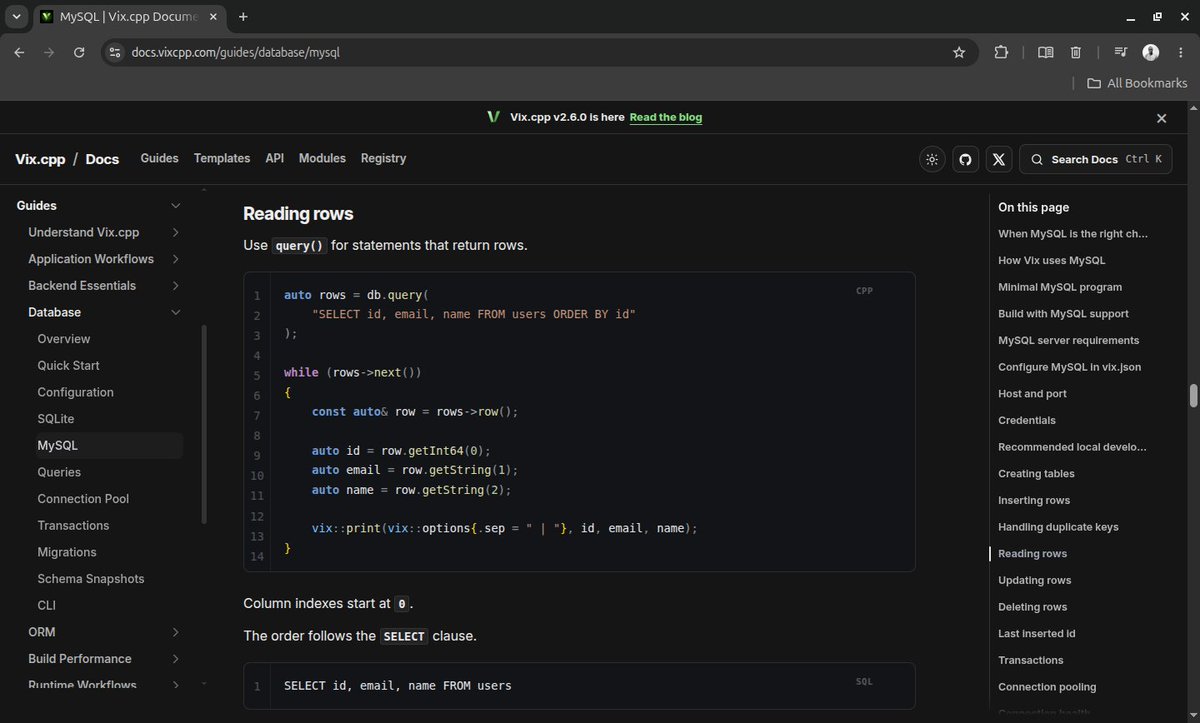Expand the Build Performance chevron
The height and width of the screenshot is (723, 1200).
176,659
